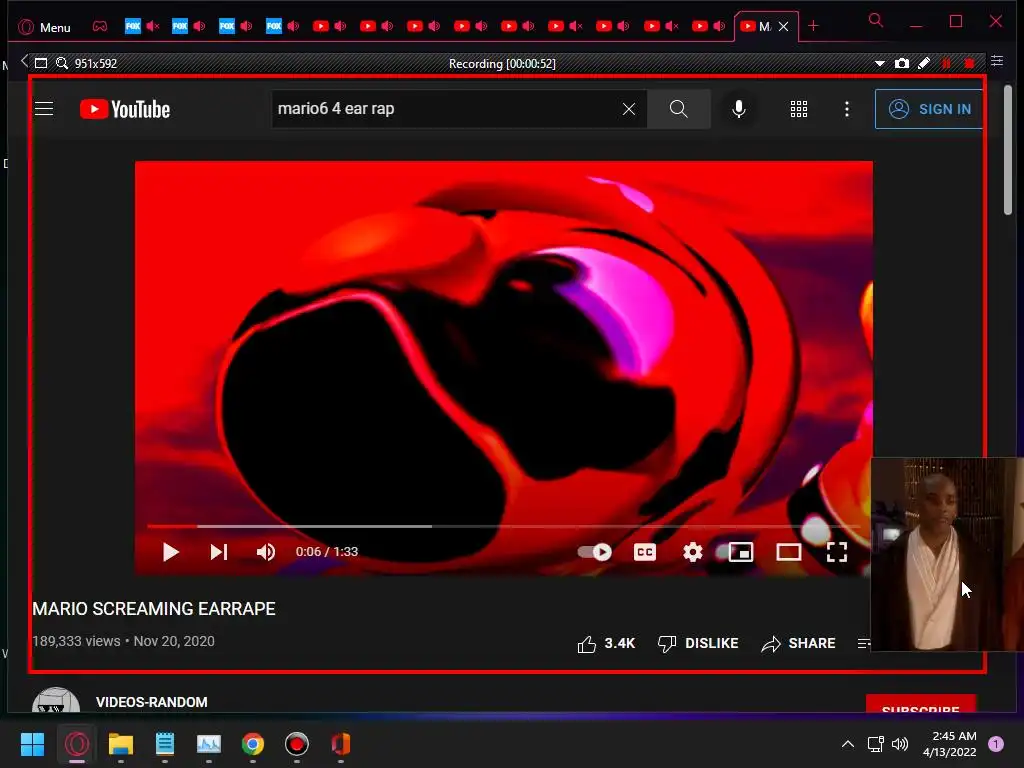1024x768 pixels.
Task: Click the video title MARIO SCREAMING EARRAPE
Action: tap(154, 609)
